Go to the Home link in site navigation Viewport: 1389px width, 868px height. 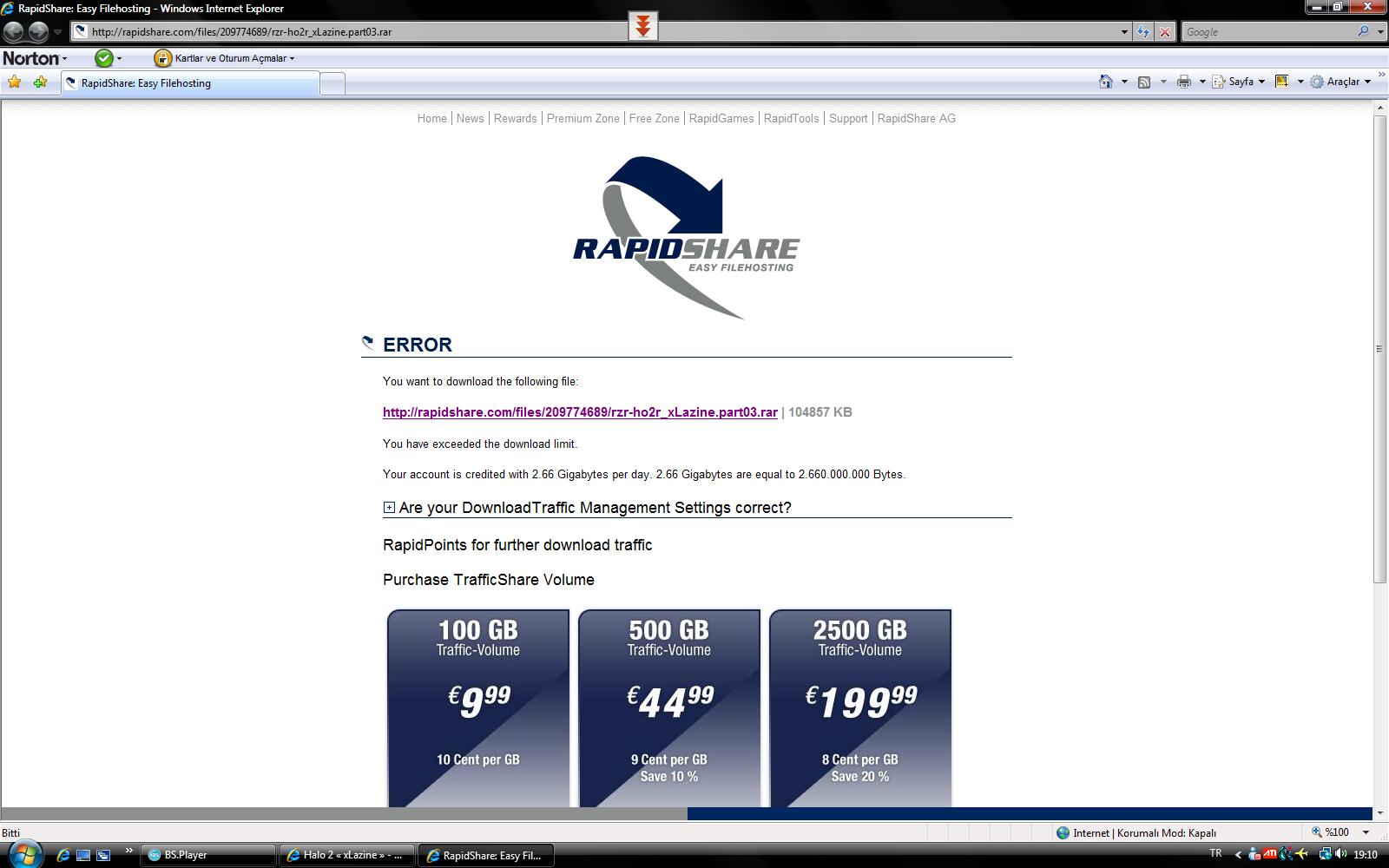(x=431, y=118)
